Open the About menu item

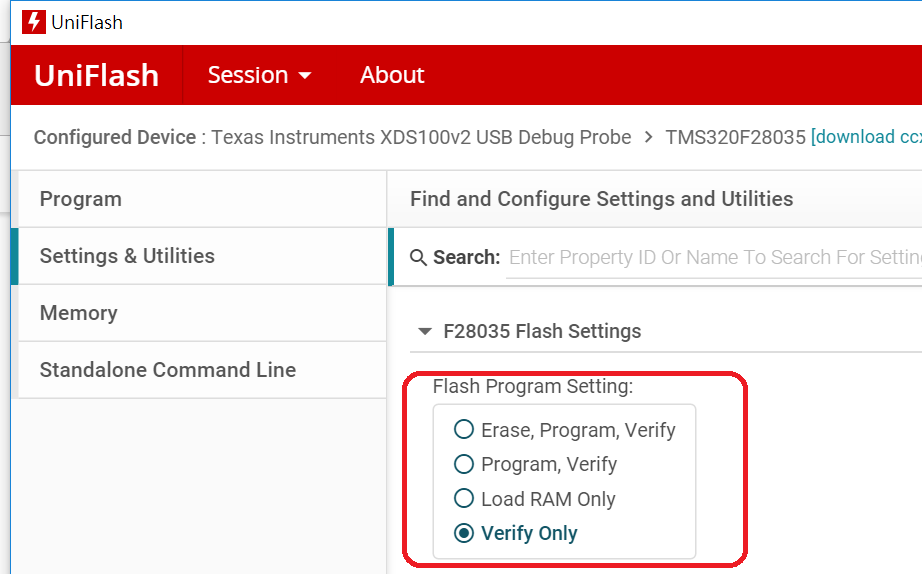click(392, 75)
